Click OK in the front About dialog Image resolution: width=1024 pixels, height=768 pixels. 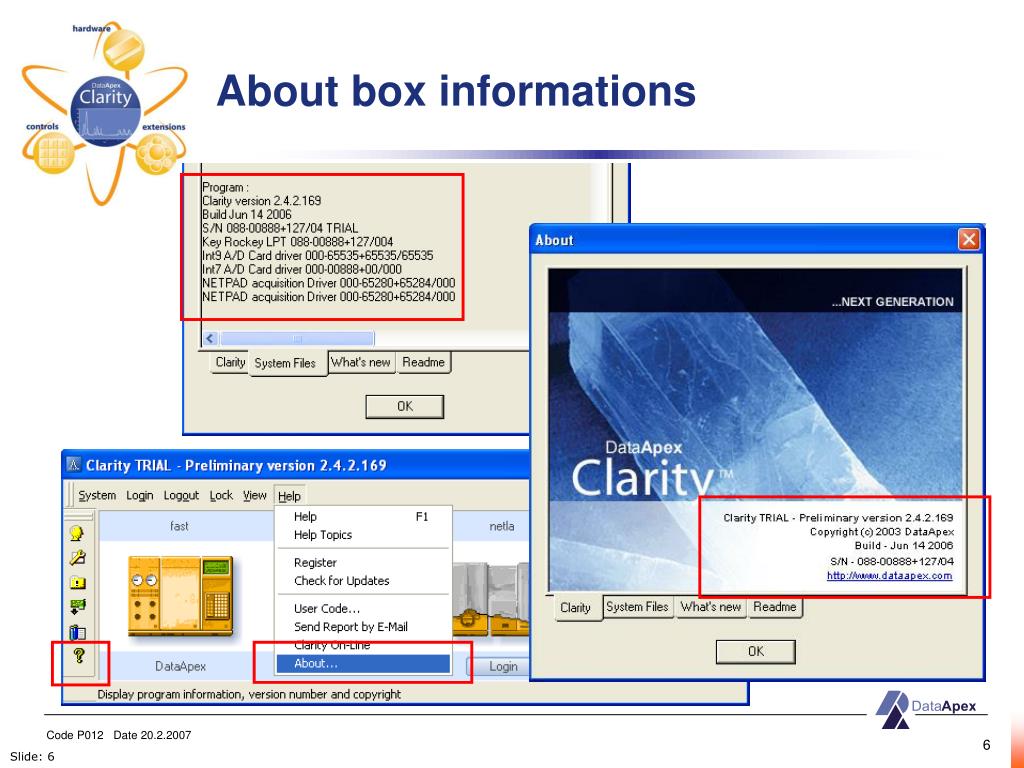click(756, 652)
